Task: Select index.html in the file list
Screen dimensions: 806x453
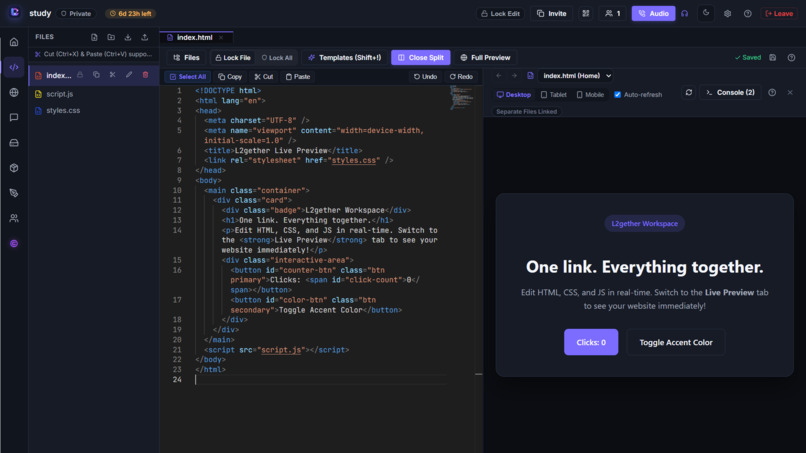Action: pos(59,75)
